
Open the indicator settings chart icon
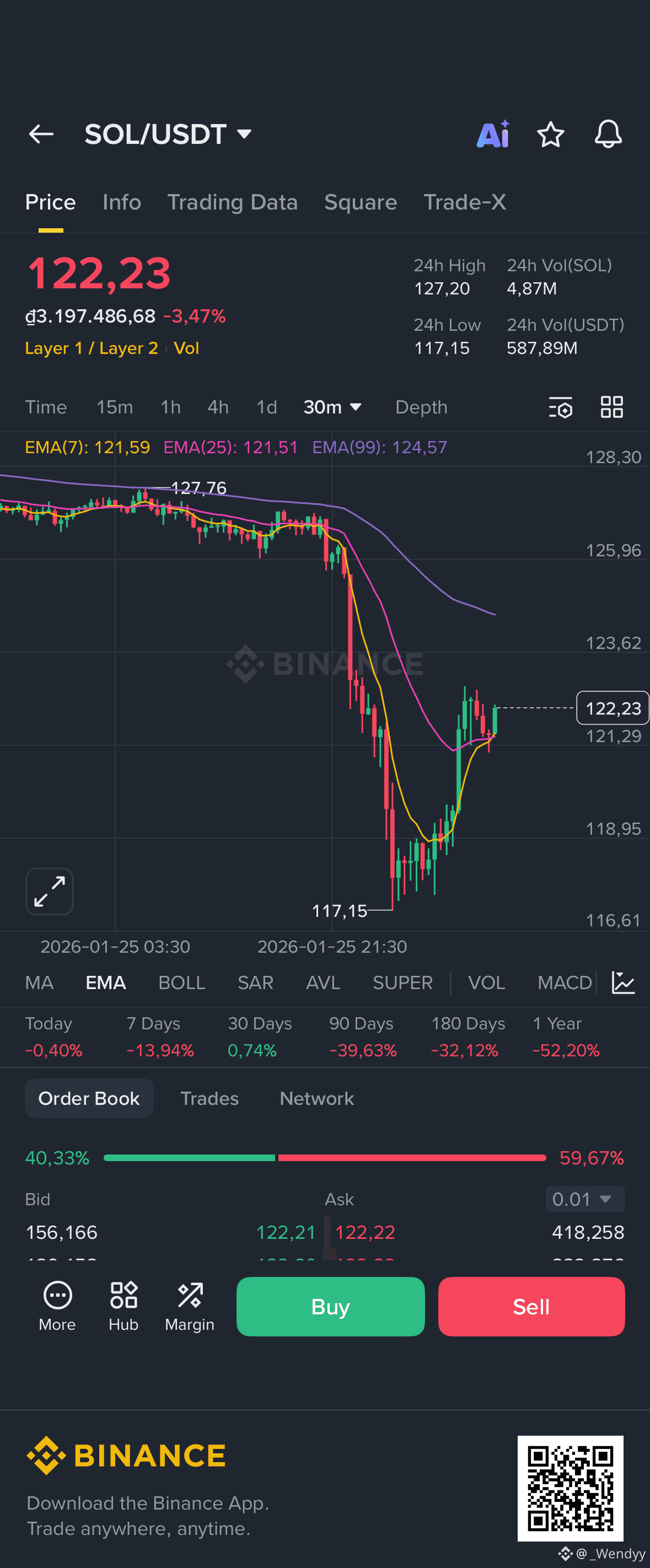pyautogui.click(x=624, y=982)
